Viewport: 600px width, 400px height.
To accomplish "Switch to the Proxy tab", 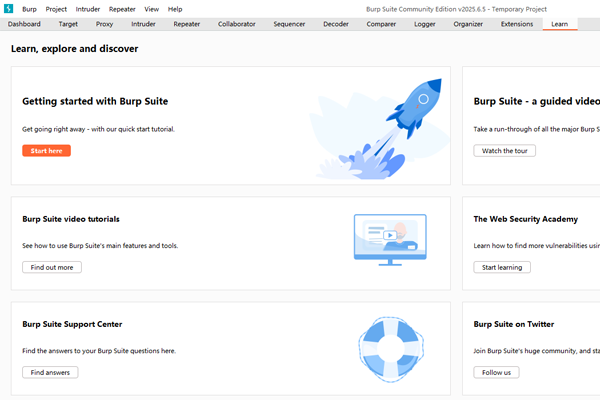I will pos(104,23).
